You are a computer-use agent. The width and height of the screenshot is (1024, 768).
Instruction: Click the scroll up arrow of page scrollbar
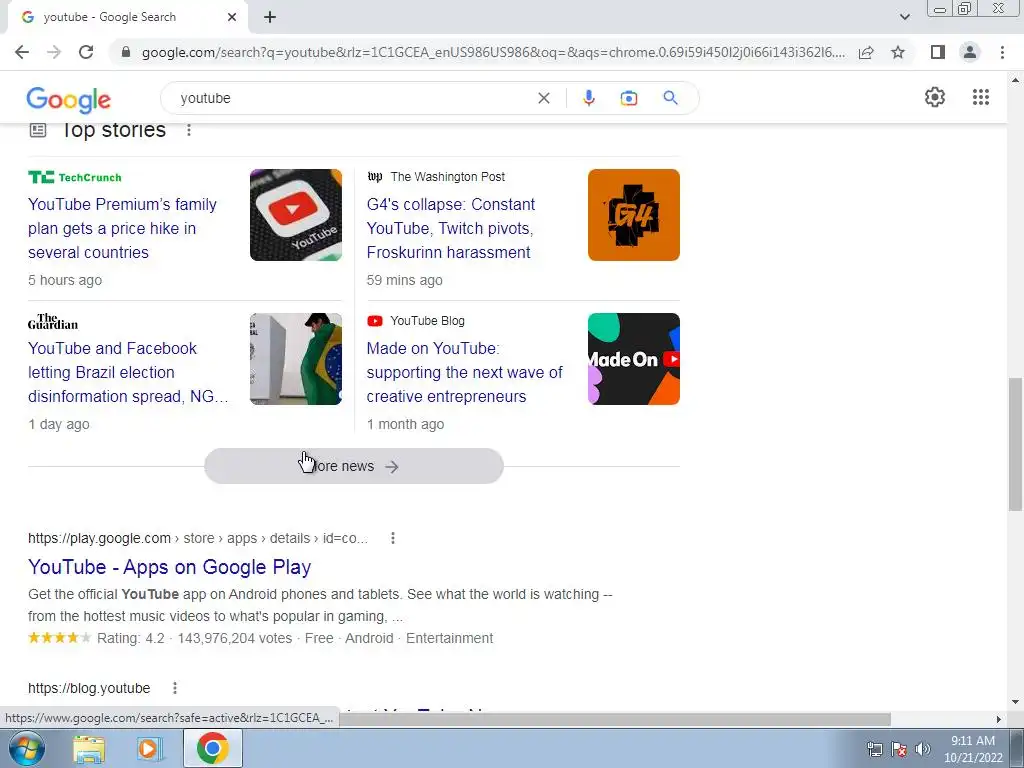[x=1015, y=80]
